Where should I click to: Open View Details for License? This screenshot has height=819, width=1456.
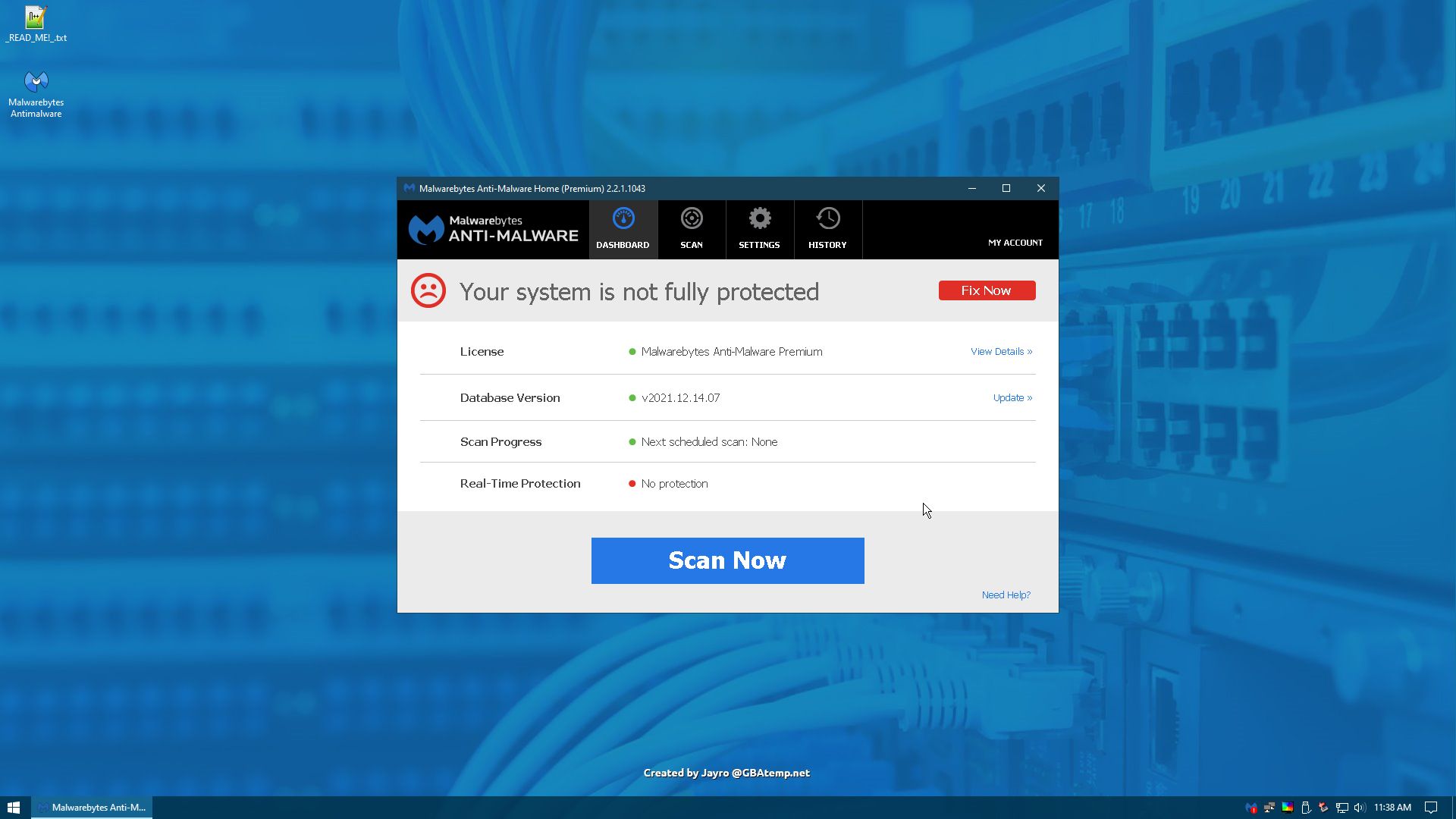(x=1001, y=351)
